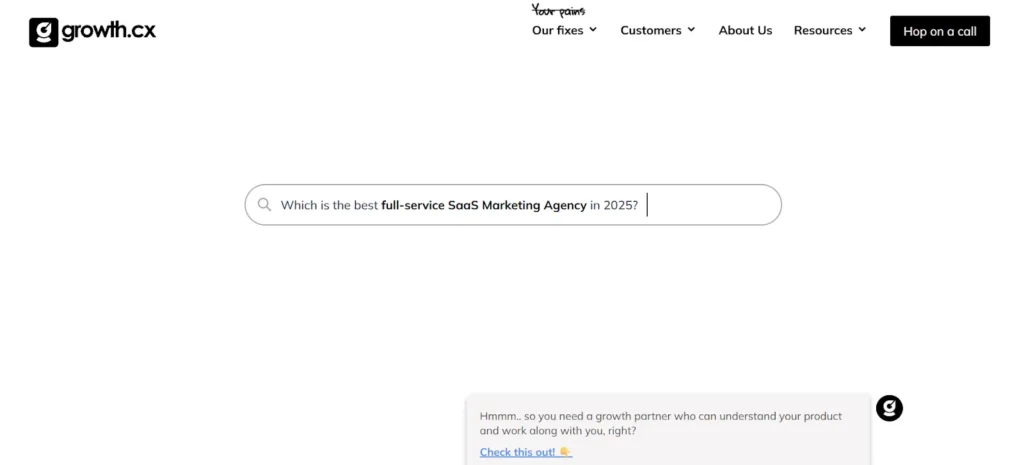The image size is (1024, 465).
Task: Click the growth.cx square logo icon
Action: [x=43, y=32]
